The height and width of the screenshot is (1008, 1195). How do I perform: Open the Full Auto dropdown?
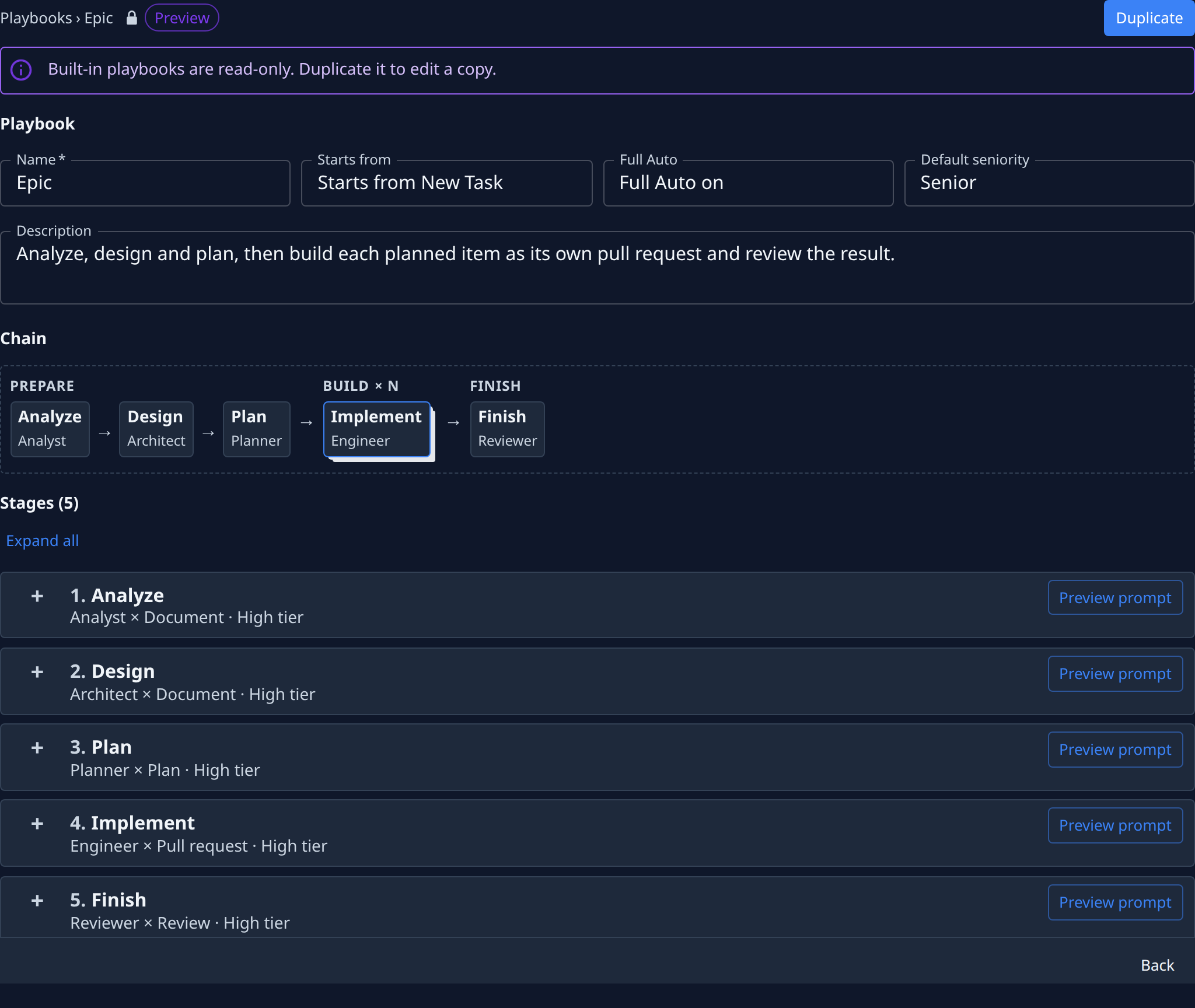tap(748, 183)
